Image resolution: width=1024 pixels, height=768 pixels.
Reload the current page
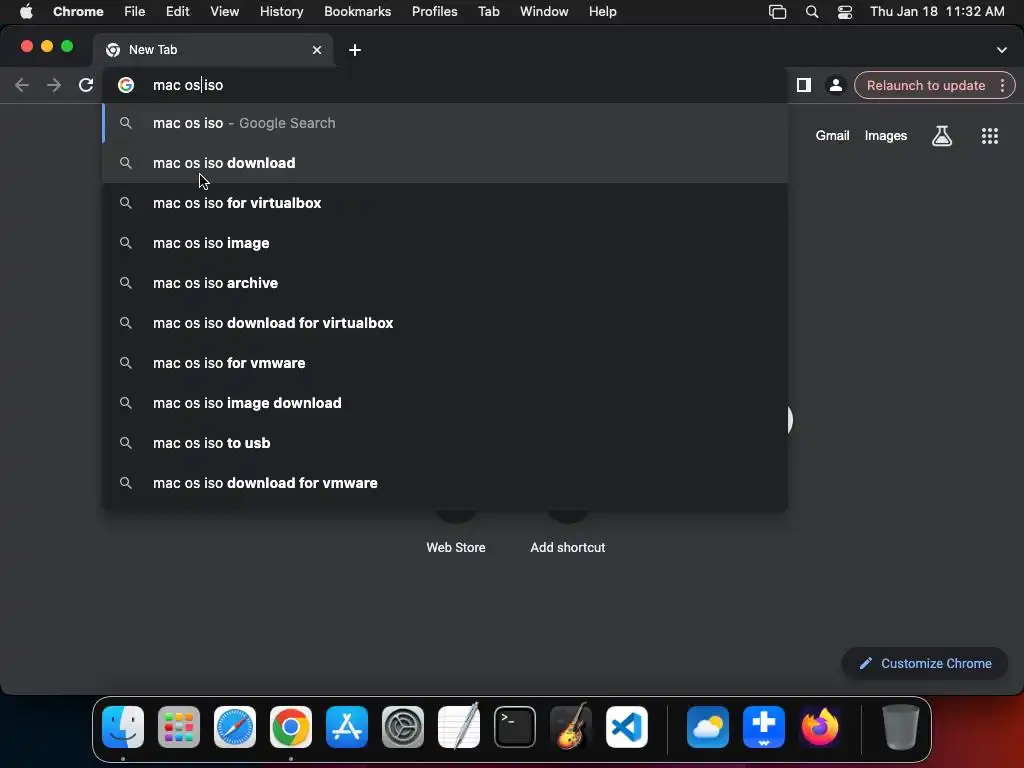(86, 85)
